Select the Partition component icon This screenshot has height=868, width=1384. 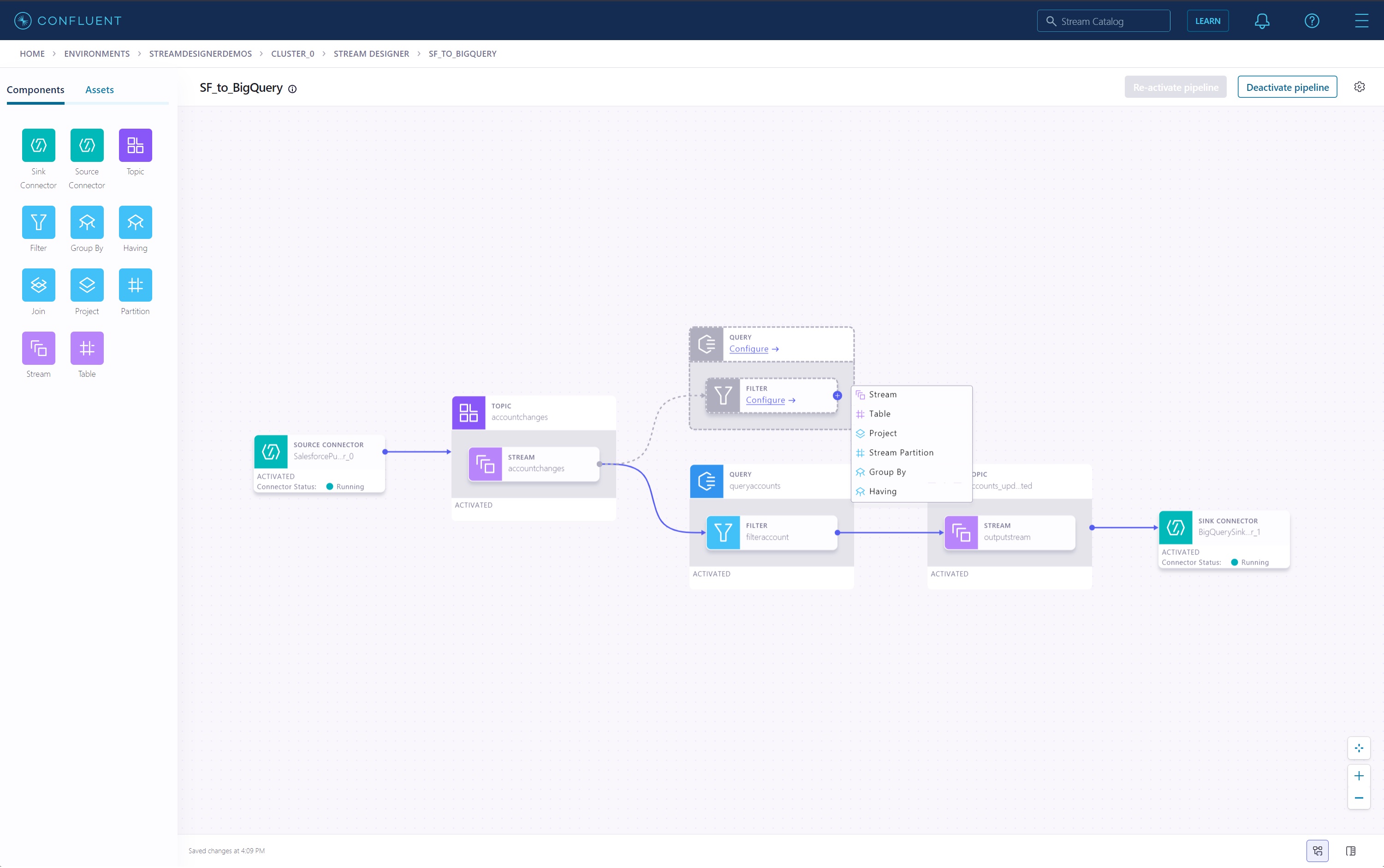point(135,285)
